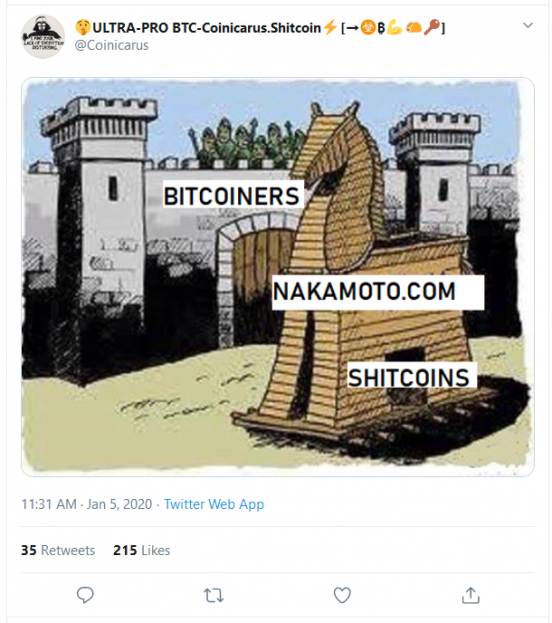Image resolution: width=552 pixels, height=623 pixels.
Task: Open the Twitter Web App link
Action: (x=214, y=504)
